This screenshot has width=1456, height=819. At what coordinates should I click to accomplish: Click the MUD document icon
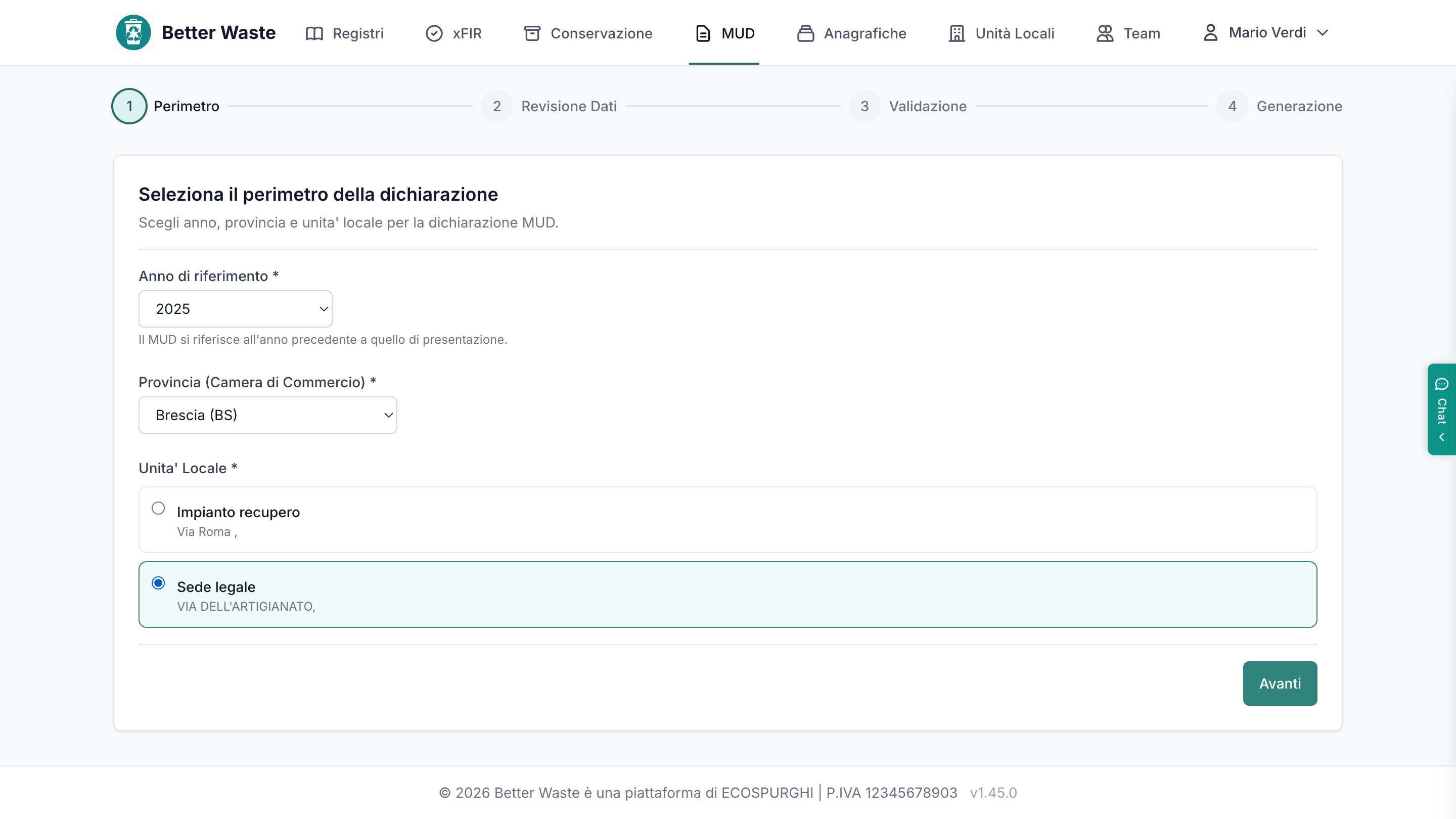(x=703, y=33)
